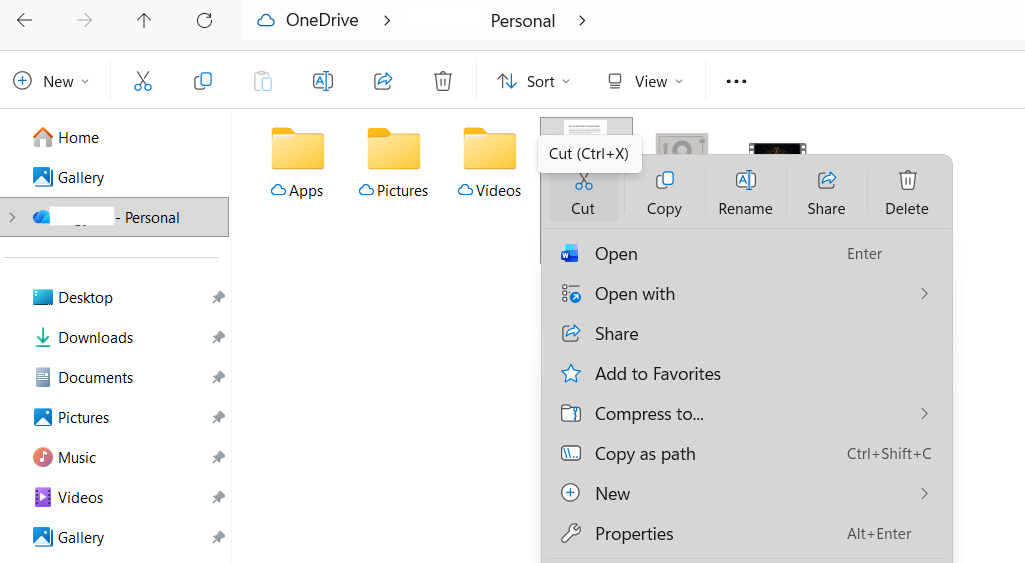Expand the Personal OneDrive tree node
Screen dimensions: 1025x563
coord(12,217)
